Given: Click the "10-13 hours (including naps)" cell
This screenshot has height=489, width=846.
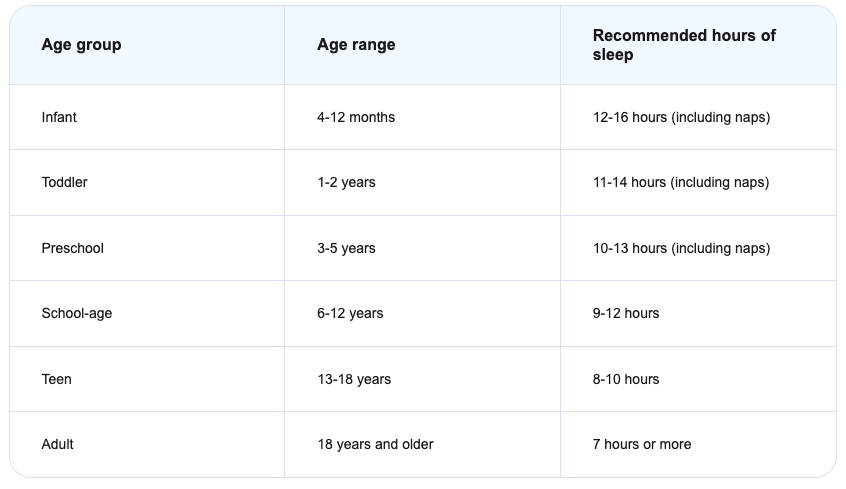Looking at the screenshot, I should pyautogui.click(x=681, y=248).
